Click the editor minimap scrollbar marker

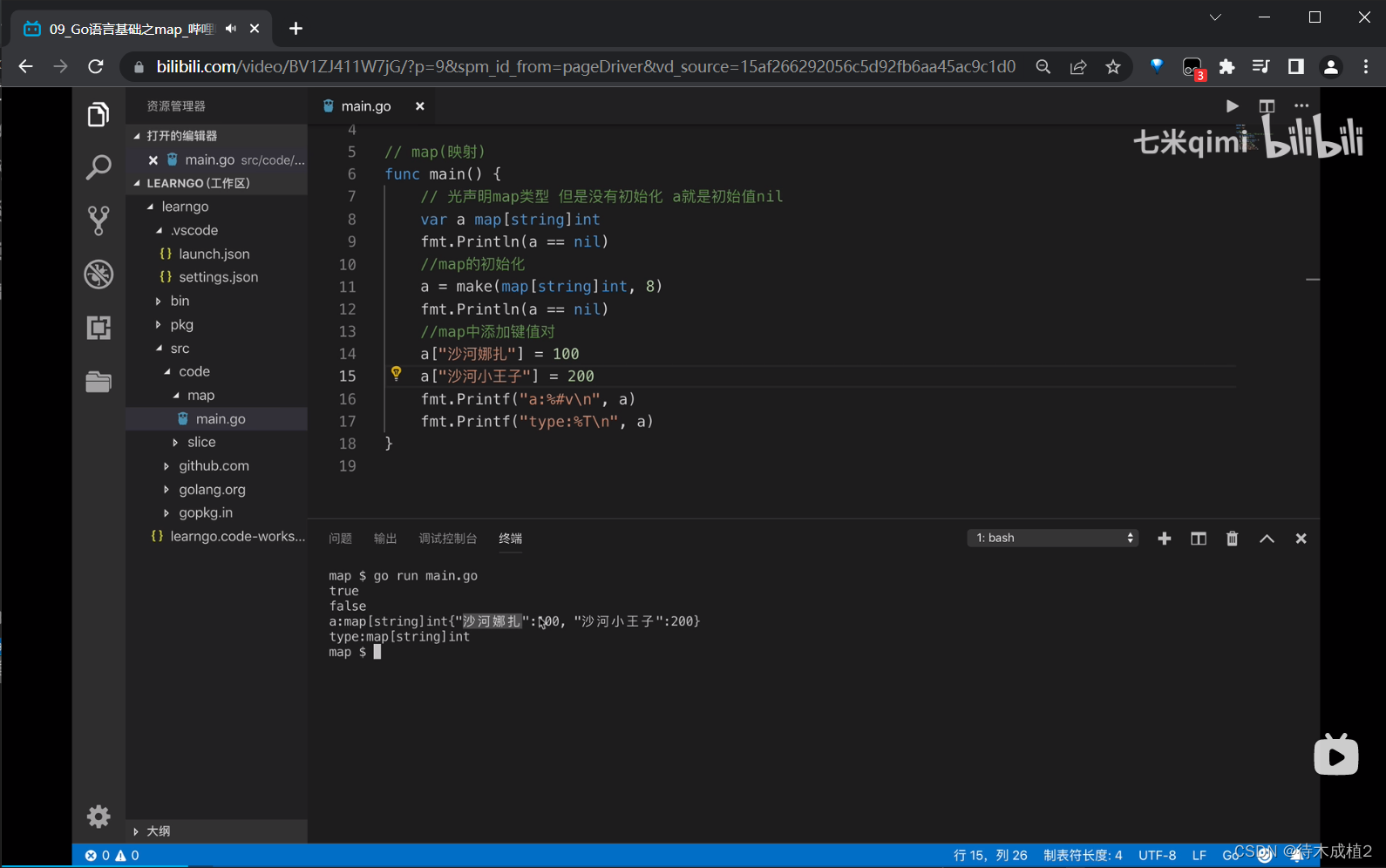tap(1313, 280)
